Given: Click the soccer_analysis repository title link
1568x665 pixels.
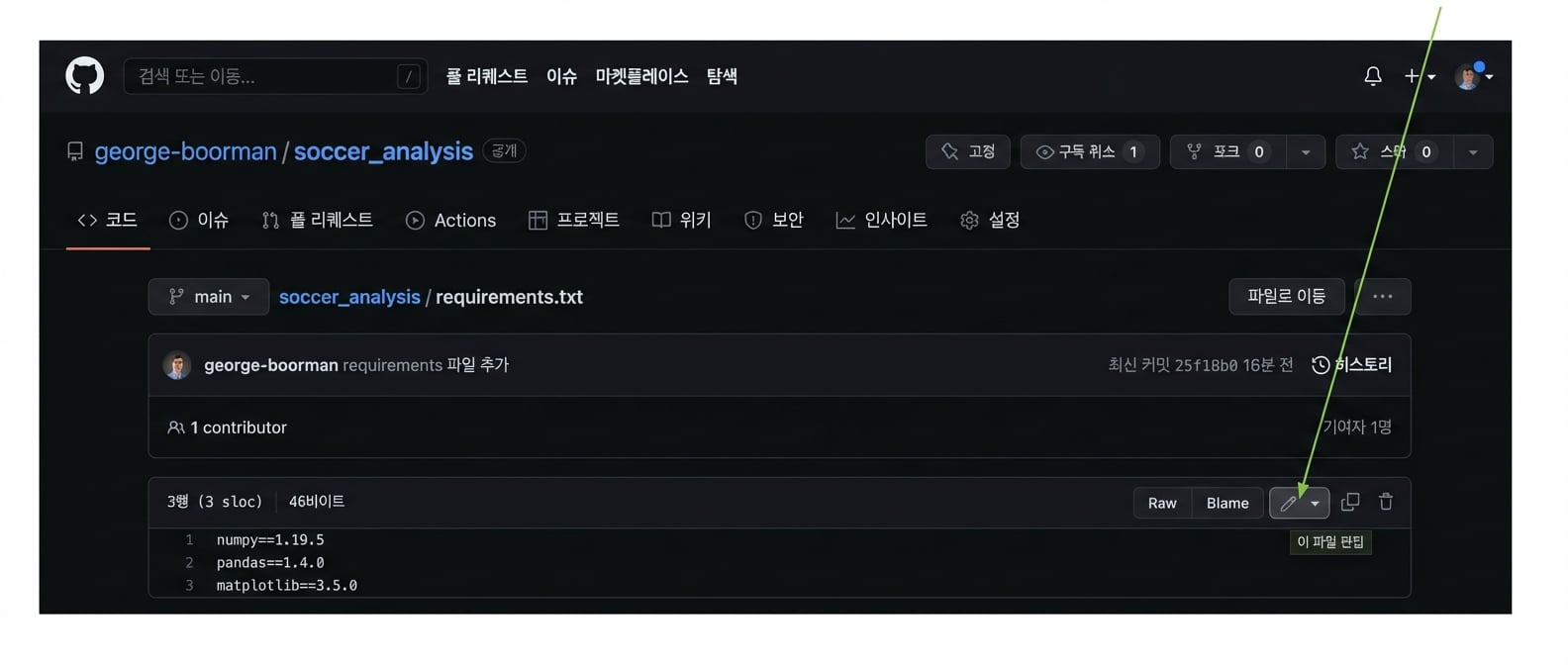Looking at the screenshot, I should tap(383, 151).
